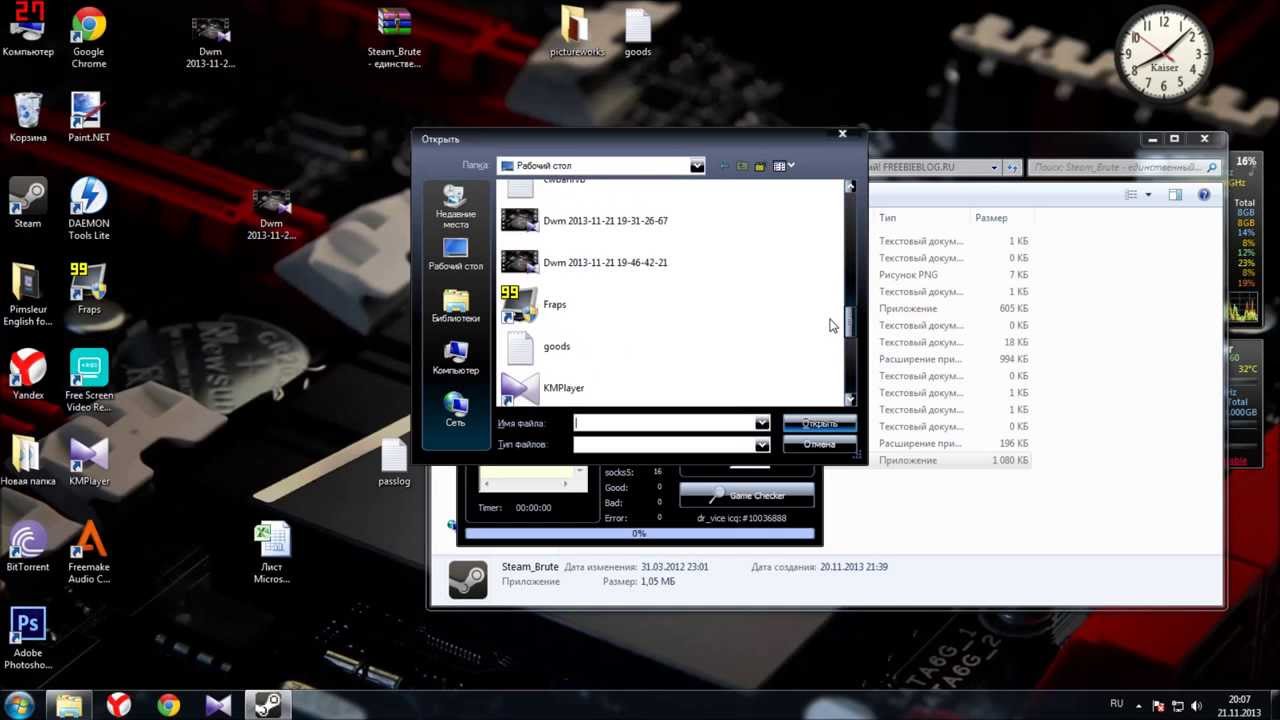Image resolution: width=1280 pixels, height=720 pixels.
Task: Expand the Папка location dropdown
Action: click(697, 166)
